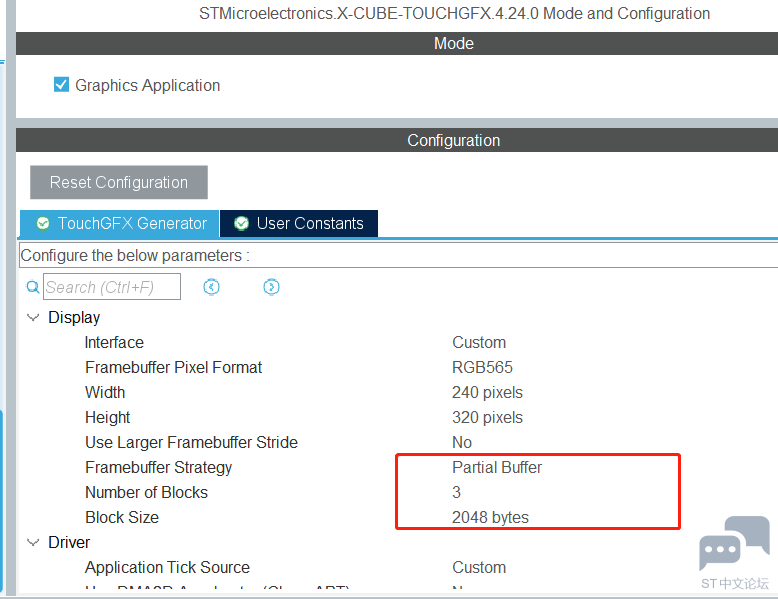Select Application Tick Source label
This screenshot has height=599, width=778.
167,567
